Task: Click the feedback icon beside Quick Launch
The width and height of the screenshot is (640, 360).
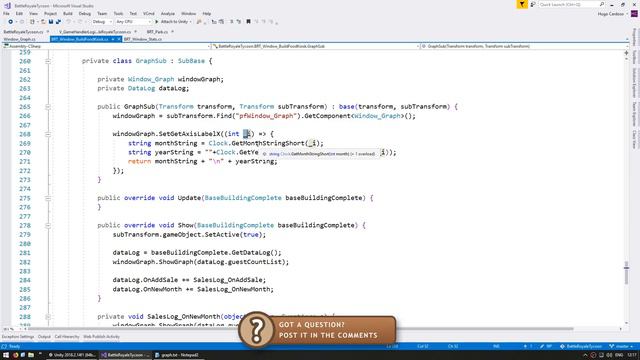Action: pyautogui.click(x=533, y=4)
